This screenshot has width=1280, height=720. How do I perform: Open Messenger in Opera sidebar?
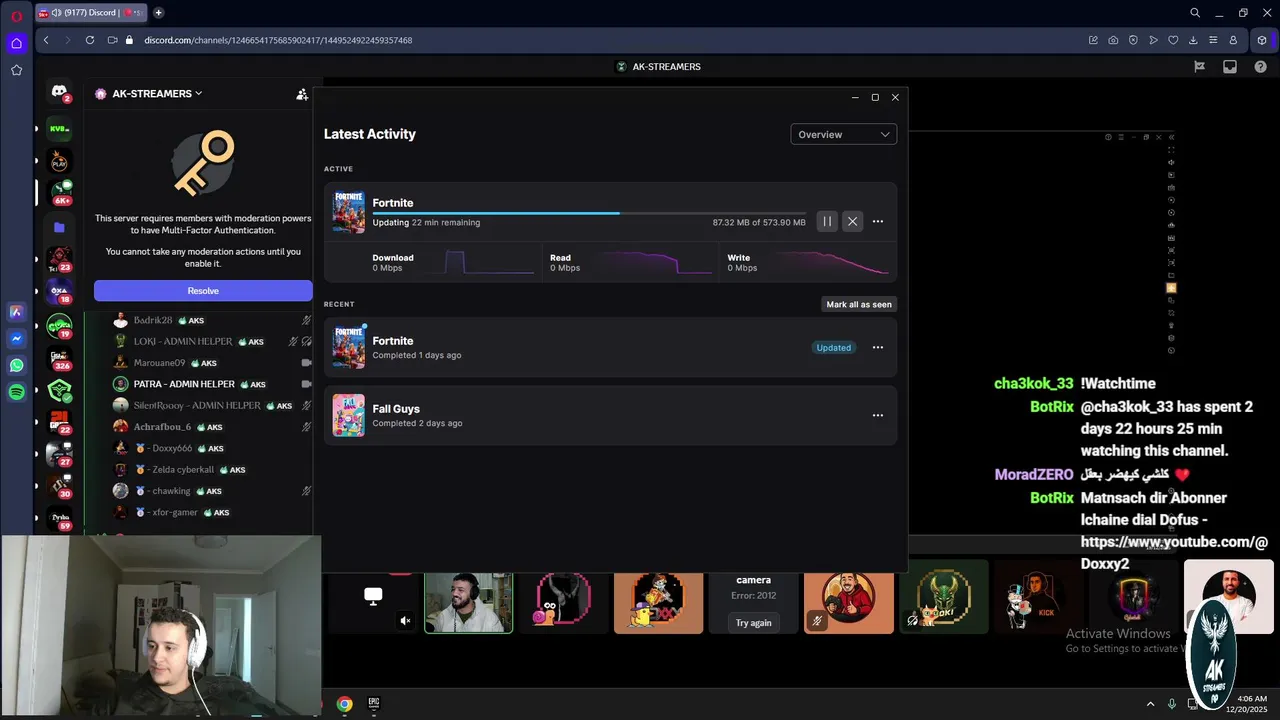click(x=16, y=339)
